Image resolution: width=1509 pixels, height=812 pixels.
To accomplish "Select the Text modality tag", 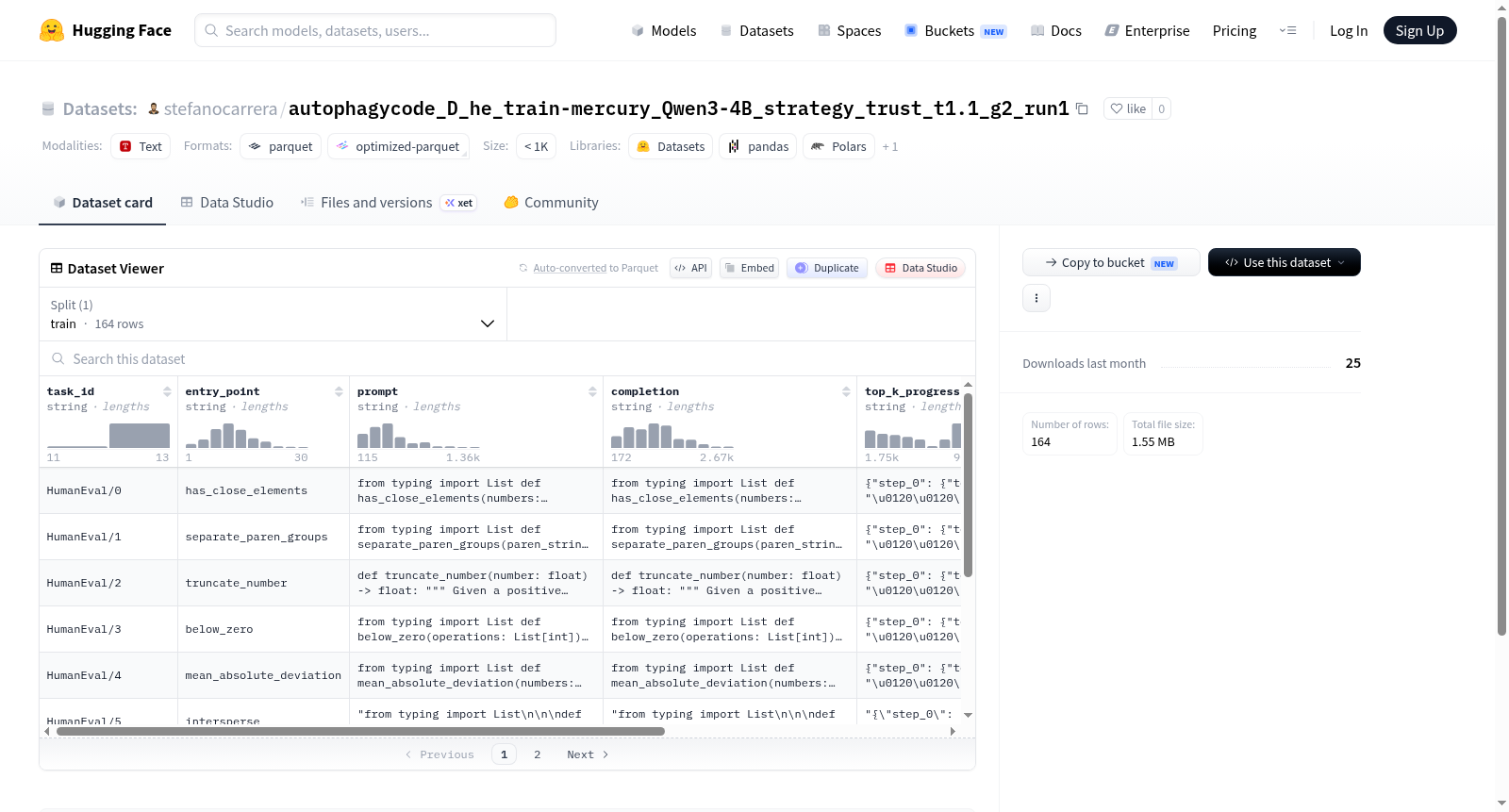I will [141, 146].
